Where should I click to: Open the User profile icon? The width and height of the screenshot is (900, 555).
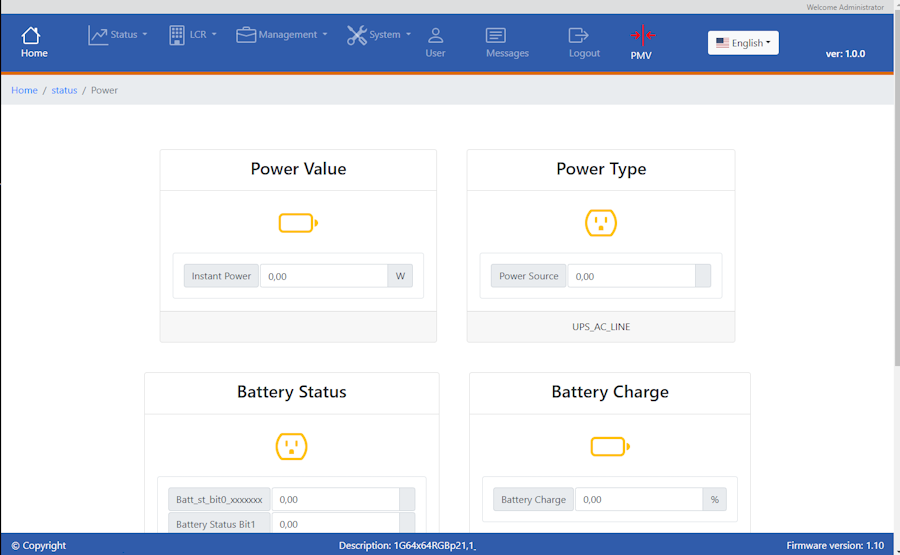pos(436,36)
